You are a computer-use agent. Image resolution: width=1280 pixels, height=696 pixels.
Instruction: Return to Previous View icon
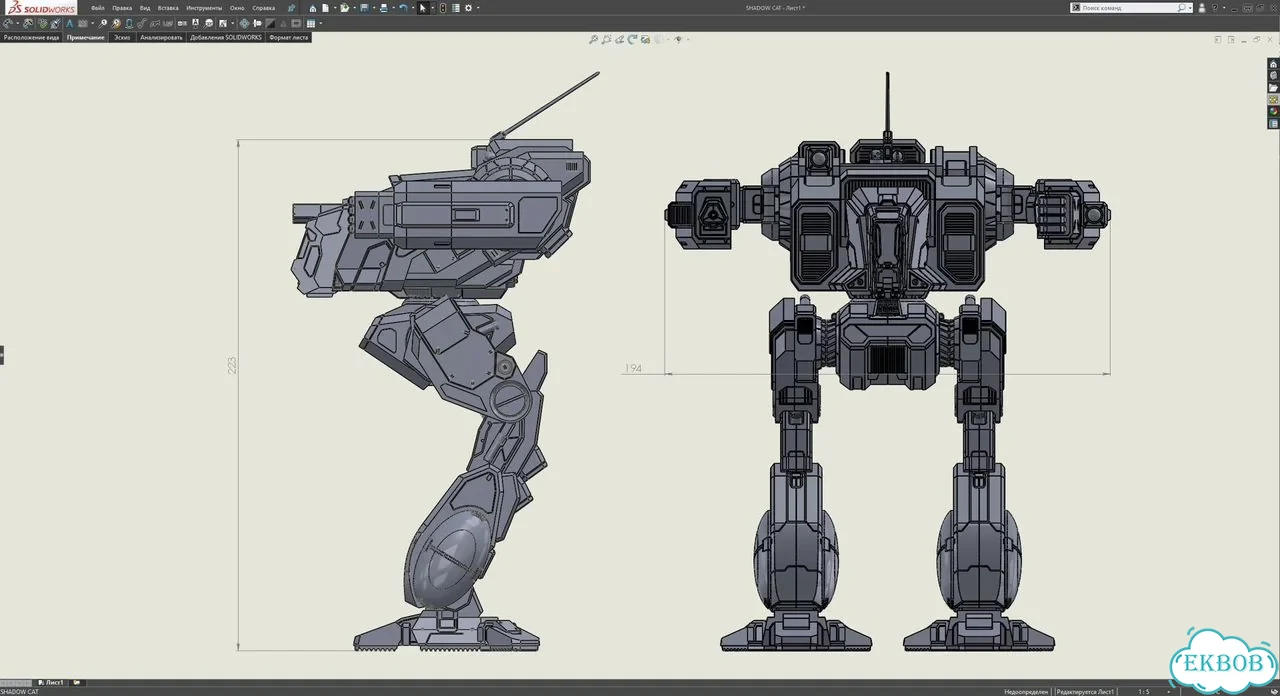619,40
